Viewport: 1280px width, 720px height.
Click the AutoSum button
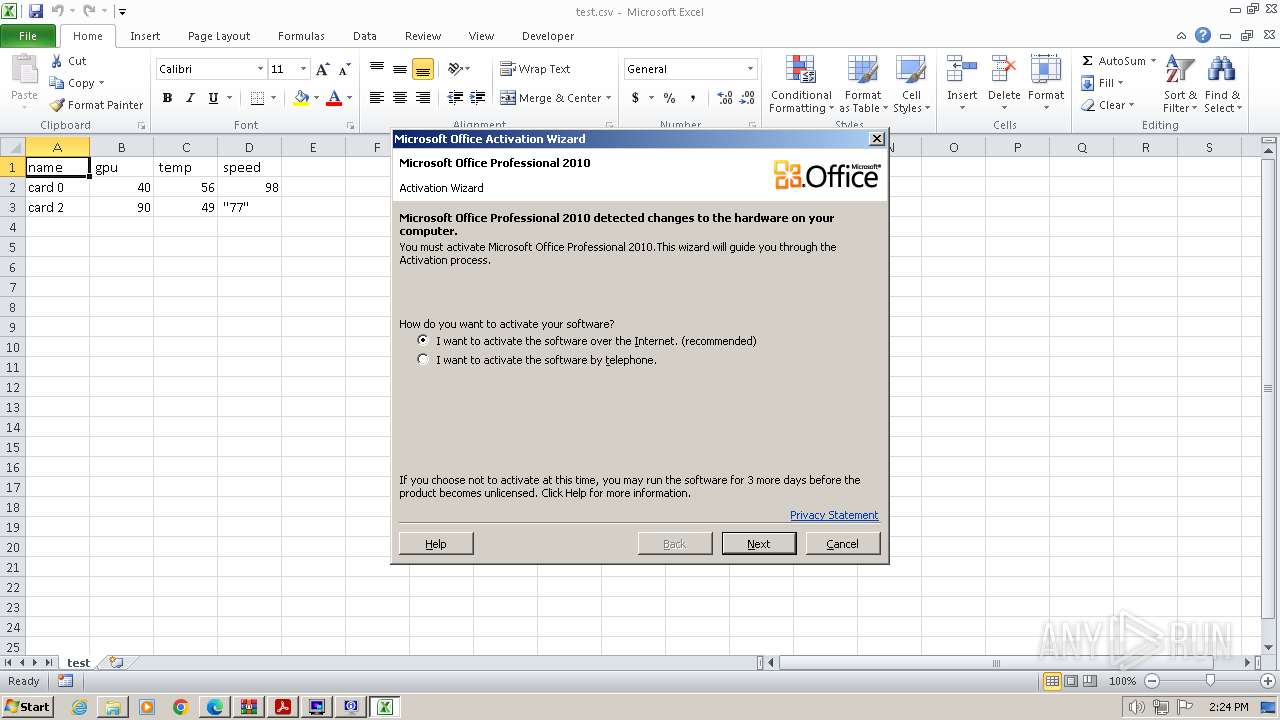[x=1113, y=61]
